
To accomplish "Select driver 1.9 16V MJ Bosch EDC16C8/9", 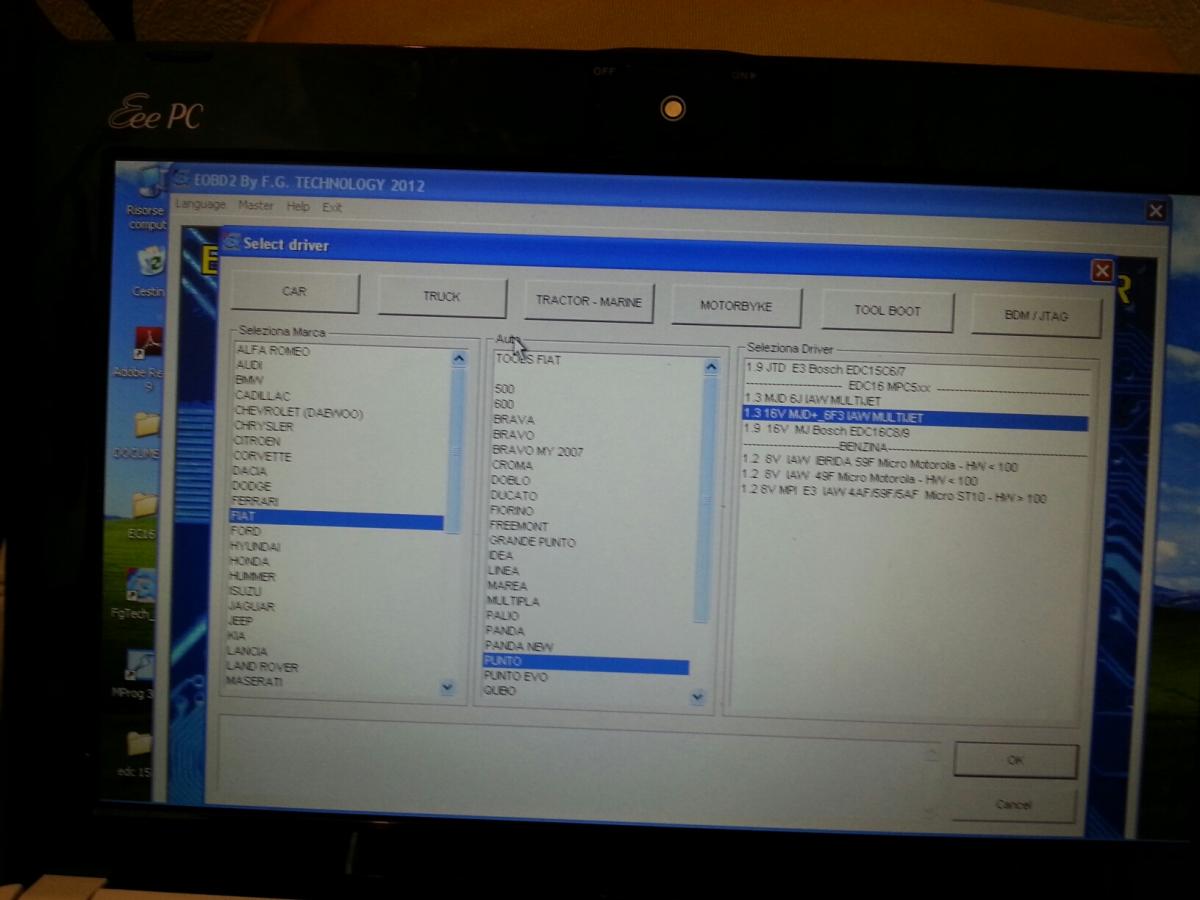I will coord(827,431).
